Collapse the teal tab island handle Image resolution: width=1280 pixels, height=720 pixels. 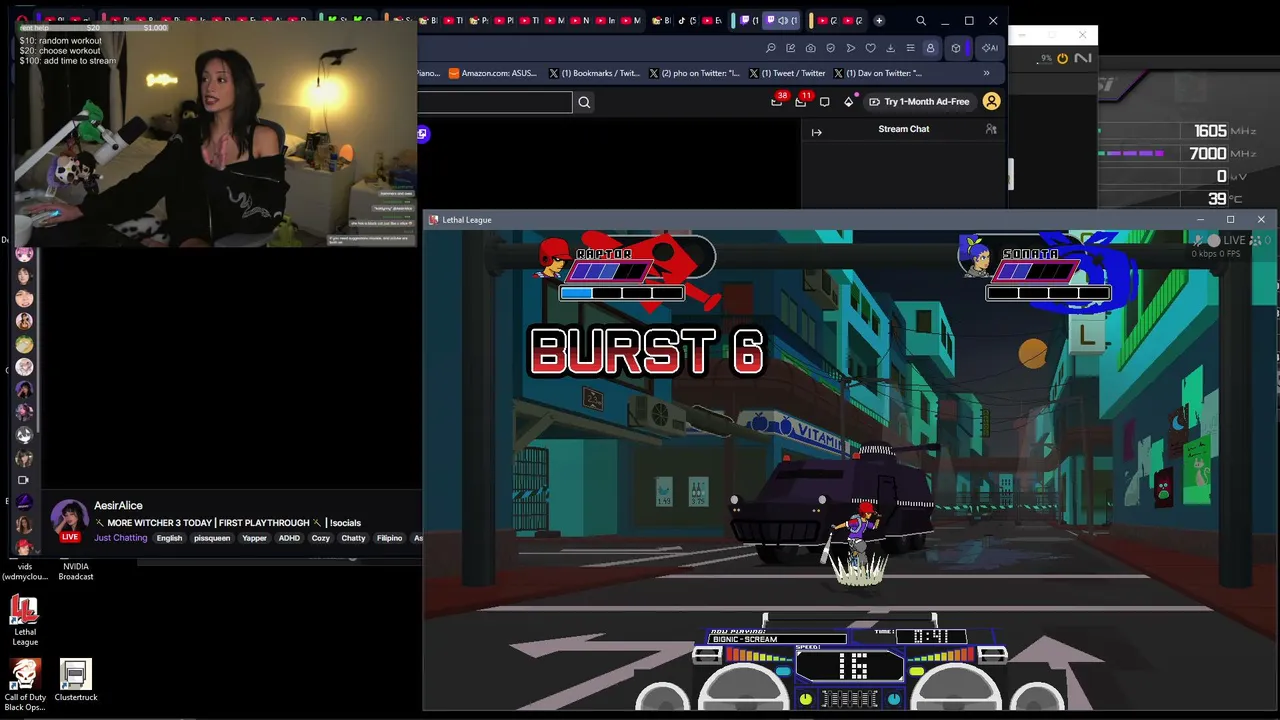pos(733,20)
